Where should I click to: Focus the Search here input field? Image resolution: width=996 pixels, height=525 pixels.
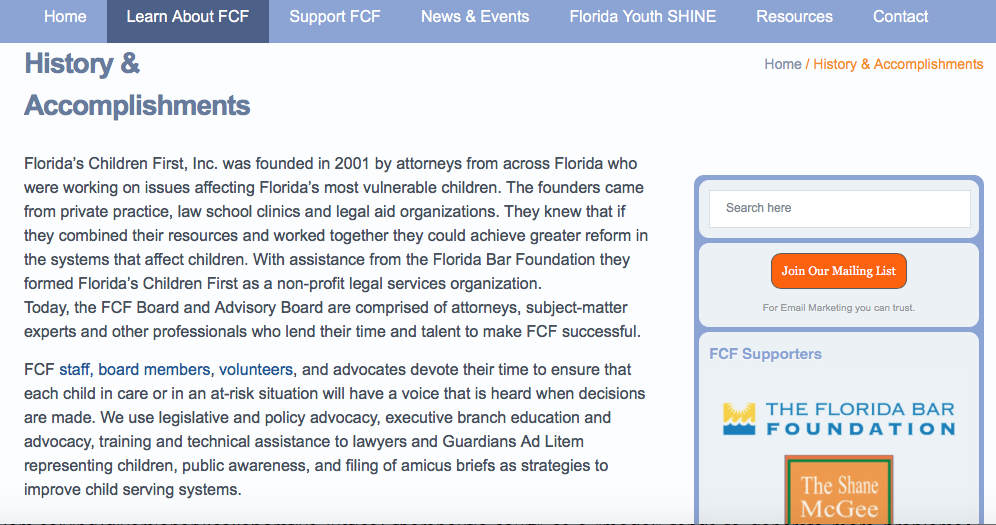coord(839,208)
